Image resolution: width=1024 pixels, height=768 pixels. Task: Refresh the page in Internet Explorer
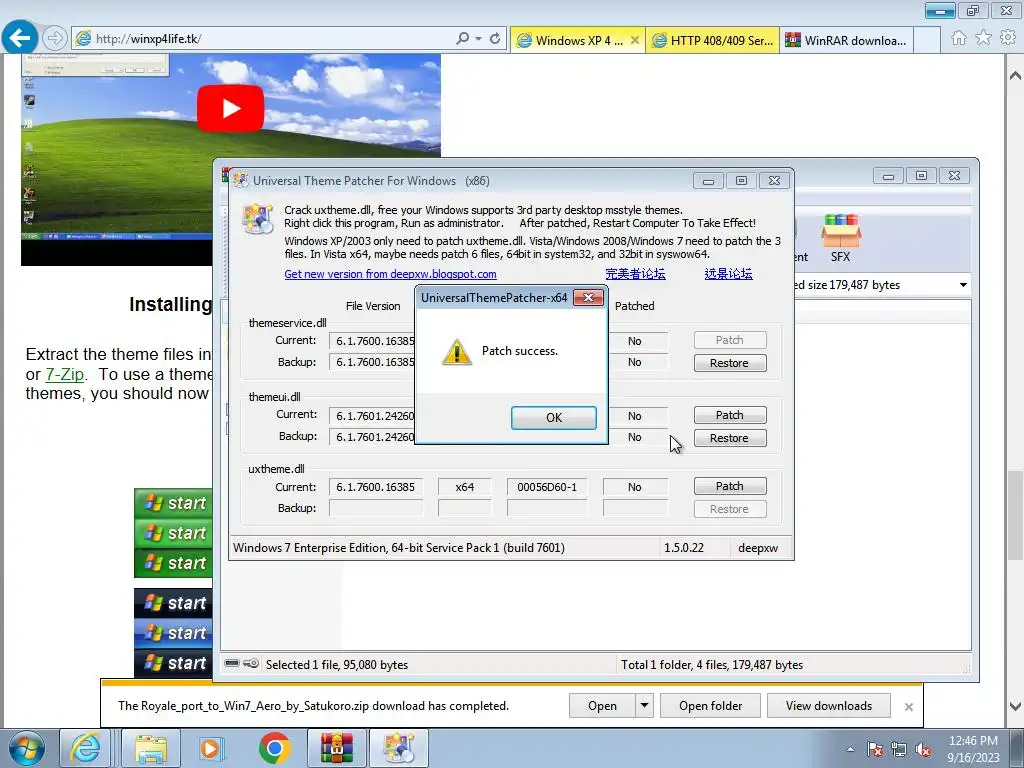495,39
